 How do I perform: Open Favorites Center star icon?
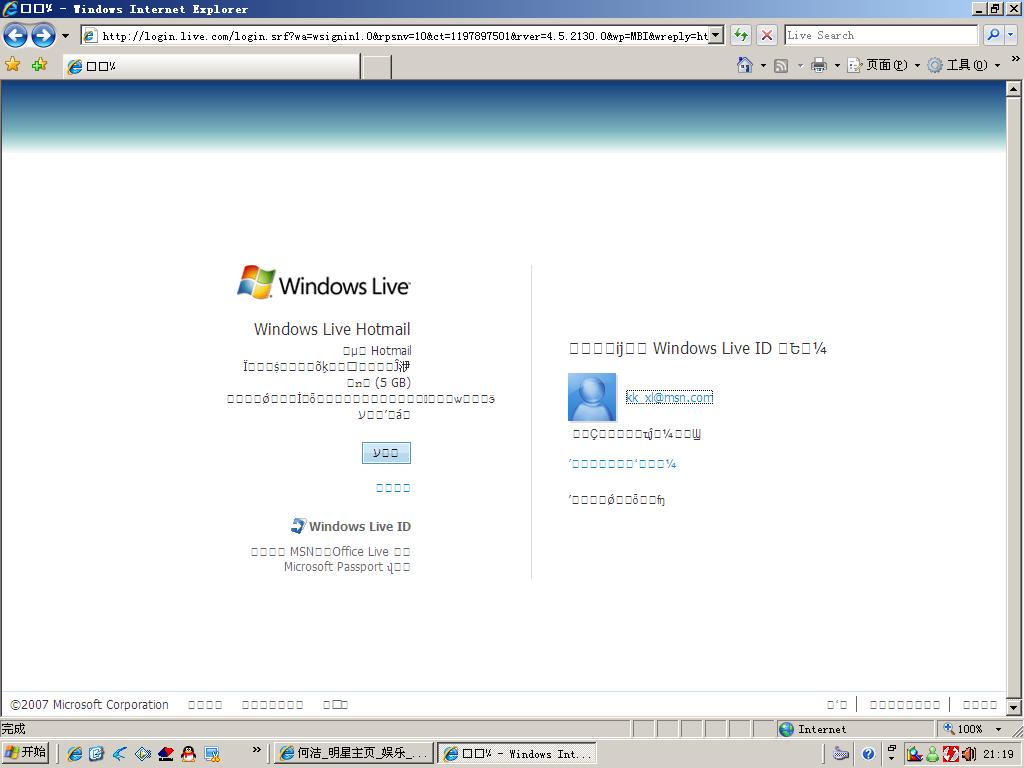13,65
